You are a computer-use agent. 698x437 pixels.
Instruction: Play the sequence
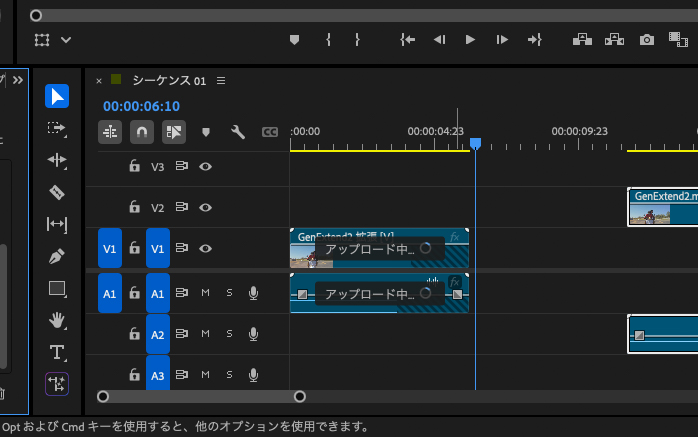(470, 40)
